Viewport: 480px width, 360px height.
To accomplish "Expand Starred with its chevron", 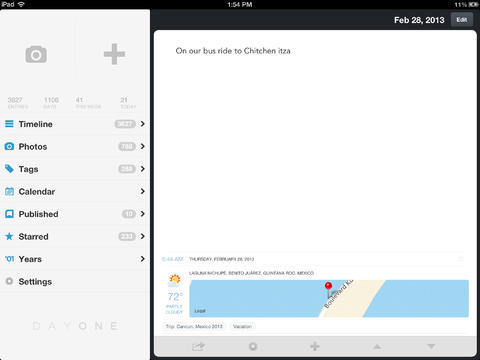I will (143, 236).
